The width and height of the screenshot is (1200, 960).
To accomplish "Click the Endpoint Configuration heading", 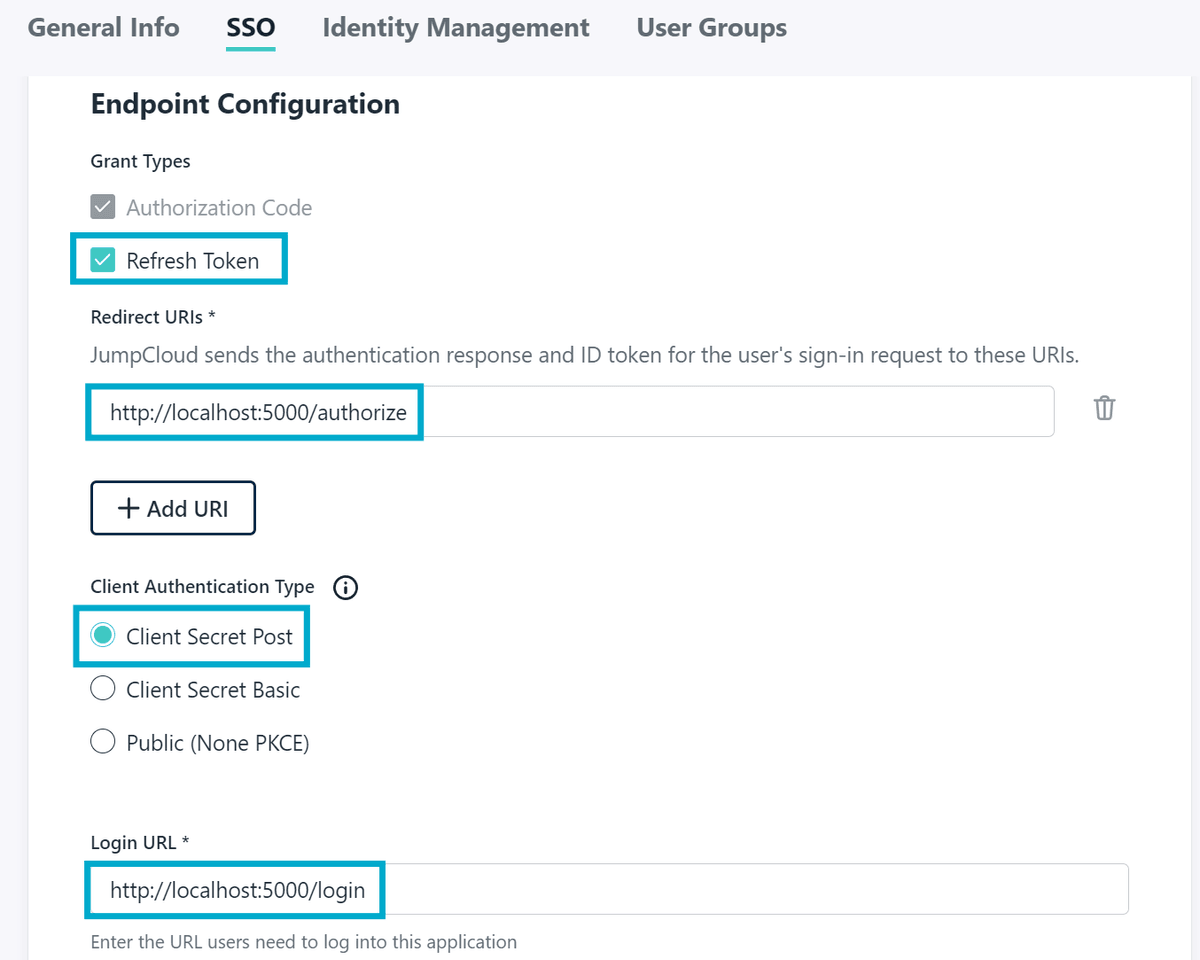I will coord(245,103).
